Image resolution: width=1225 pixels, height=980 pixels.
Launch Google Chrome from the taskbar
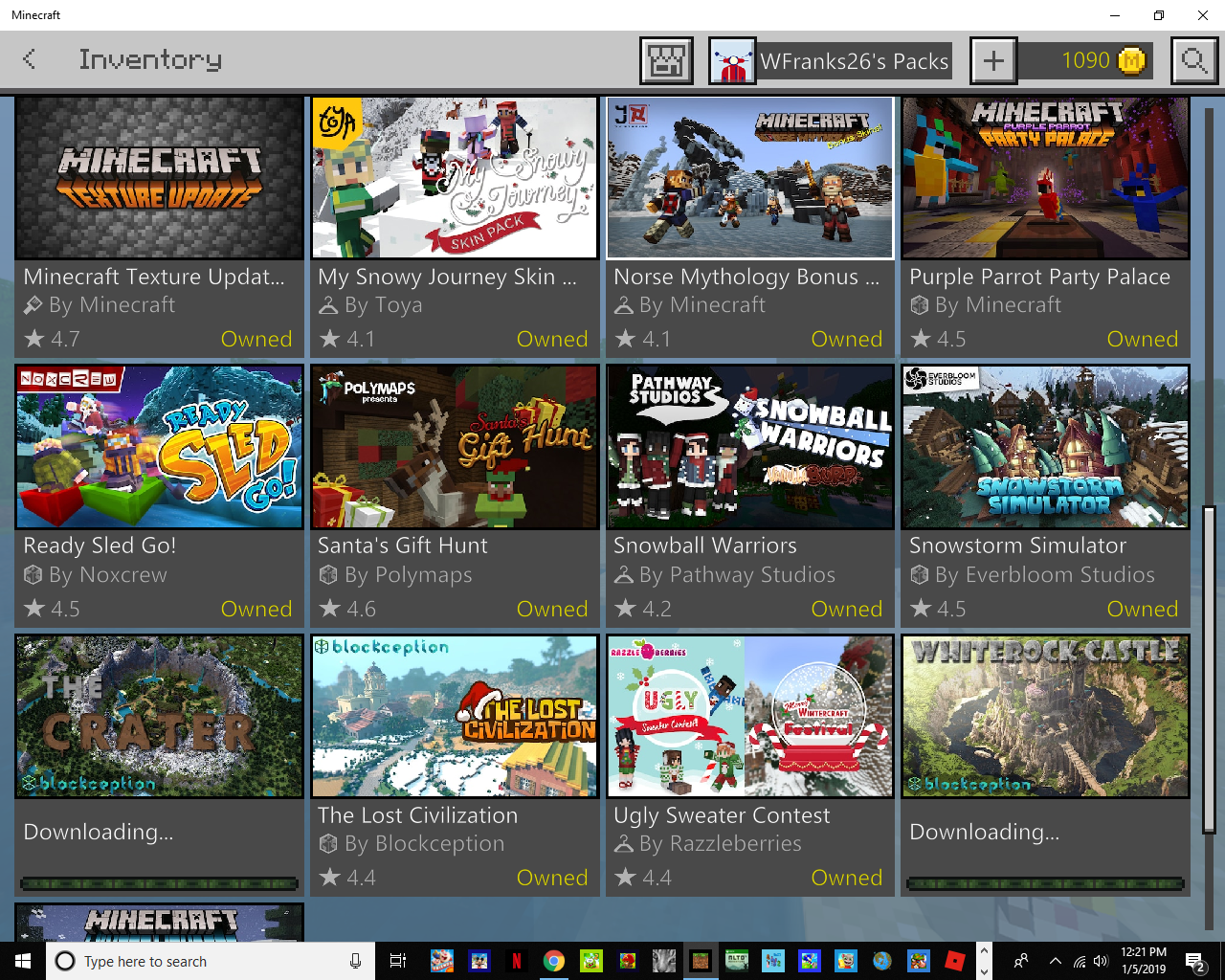553,961
